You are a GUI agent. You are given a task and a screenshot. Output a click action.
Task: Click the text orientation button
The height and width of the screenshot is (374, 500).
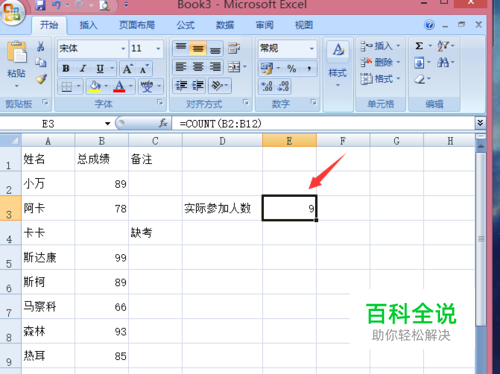click(x=217, y=86)
